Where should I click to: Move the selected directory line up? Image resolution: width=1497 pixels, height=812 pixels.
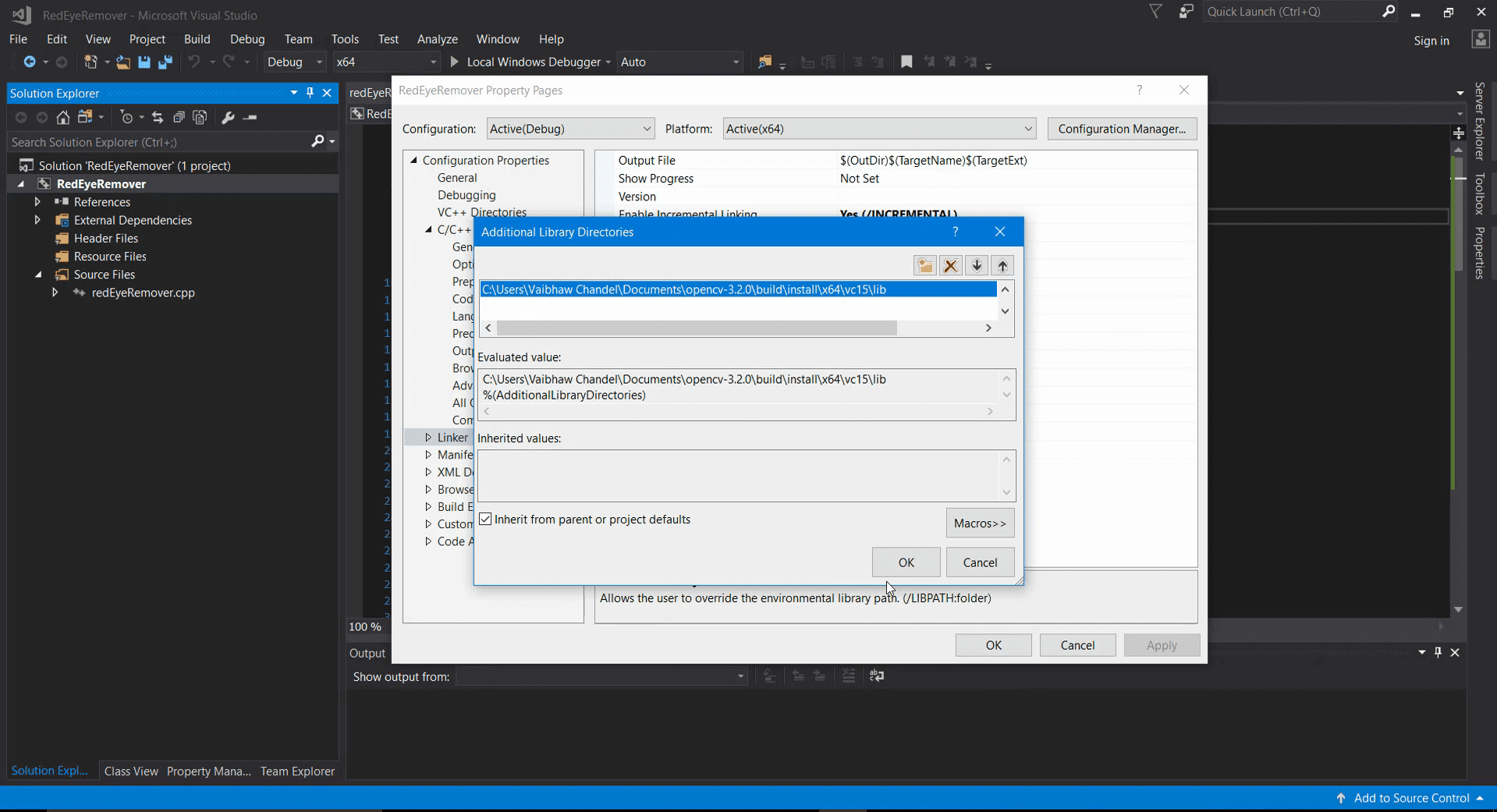coord(1002,266)
